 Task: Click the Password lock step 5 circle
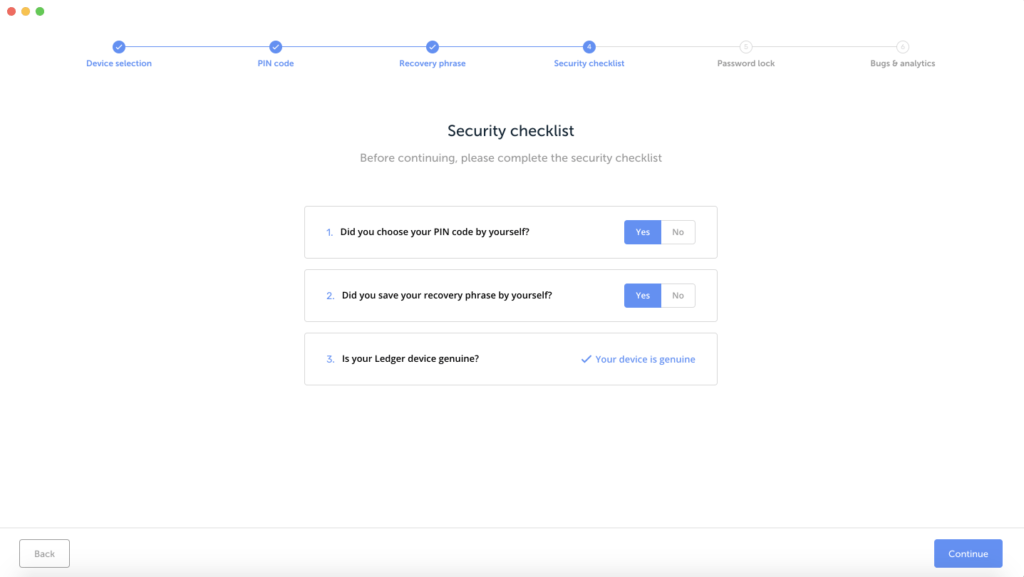click(746, 46)
